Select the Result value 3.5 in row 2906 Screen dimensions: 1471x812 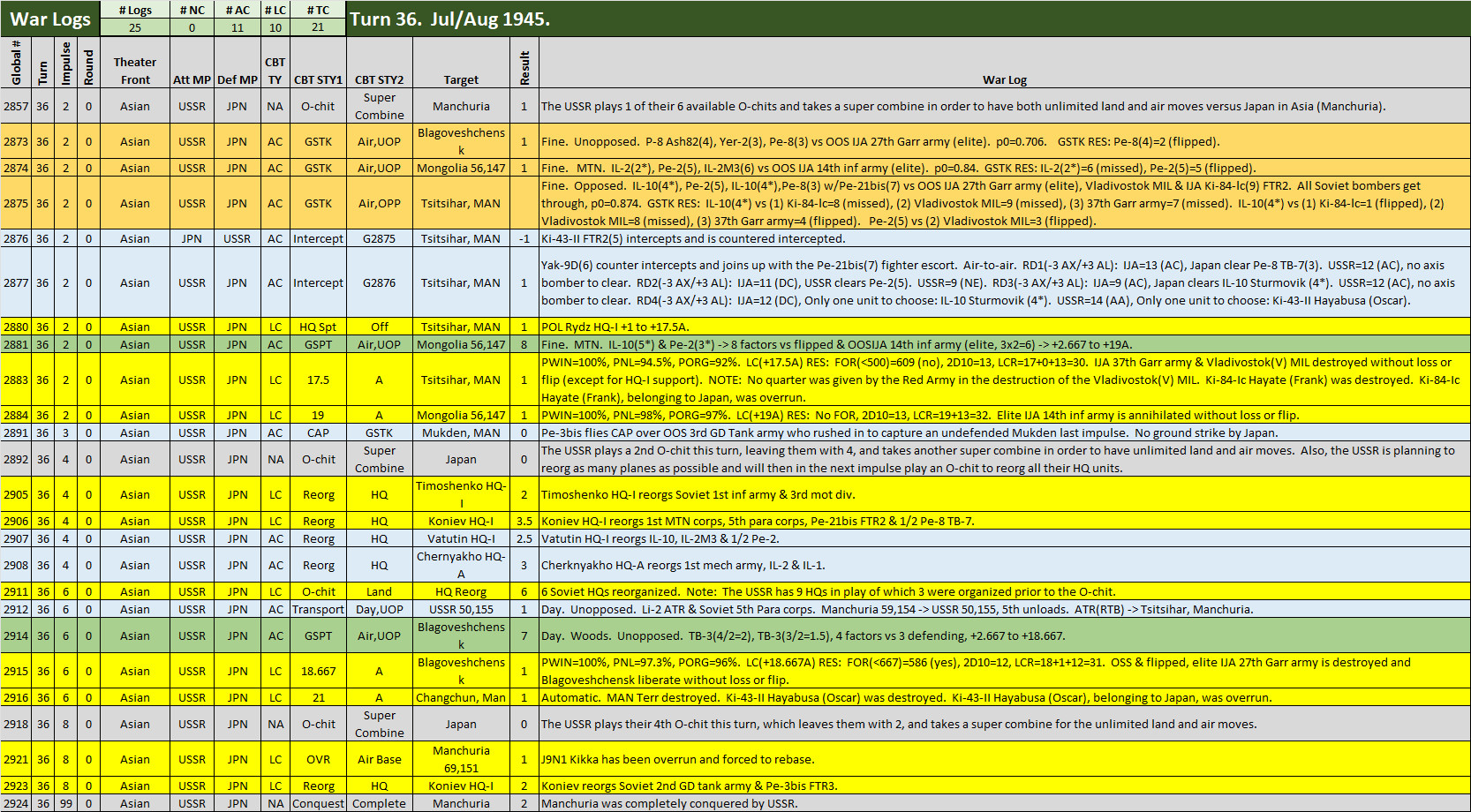[x=524, y=521]
